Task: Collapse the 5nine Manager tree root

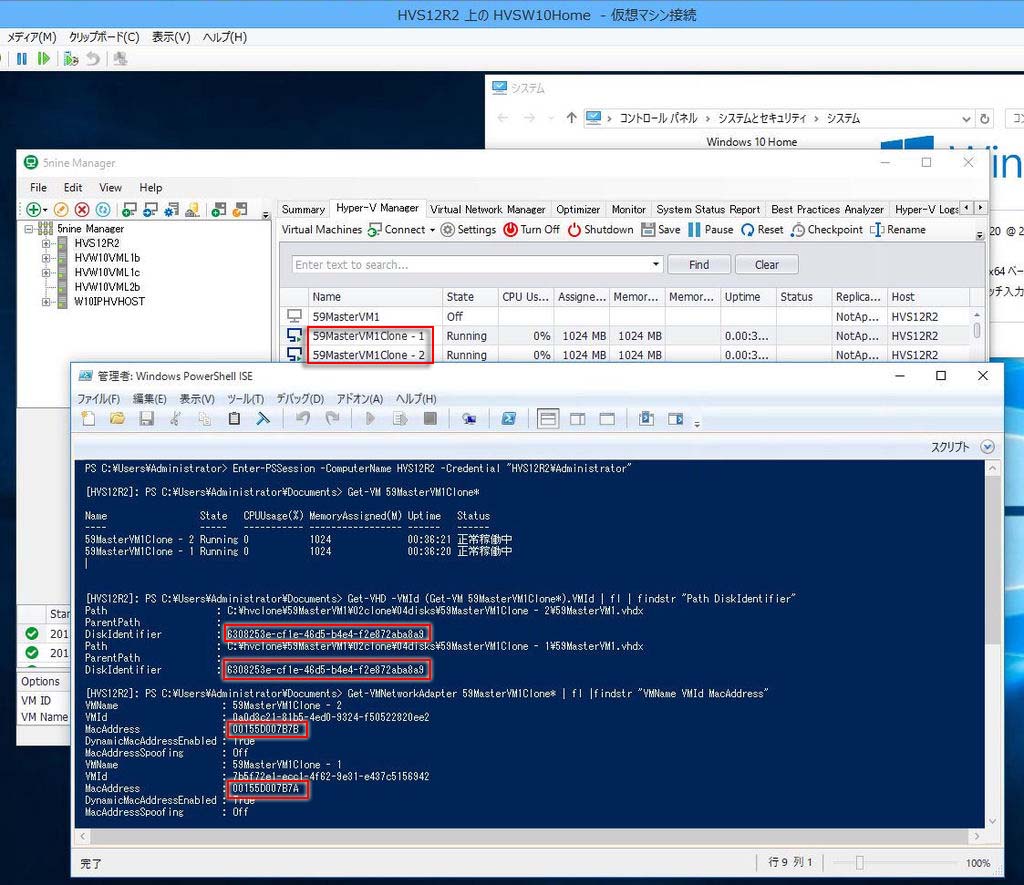Action: 29,229
